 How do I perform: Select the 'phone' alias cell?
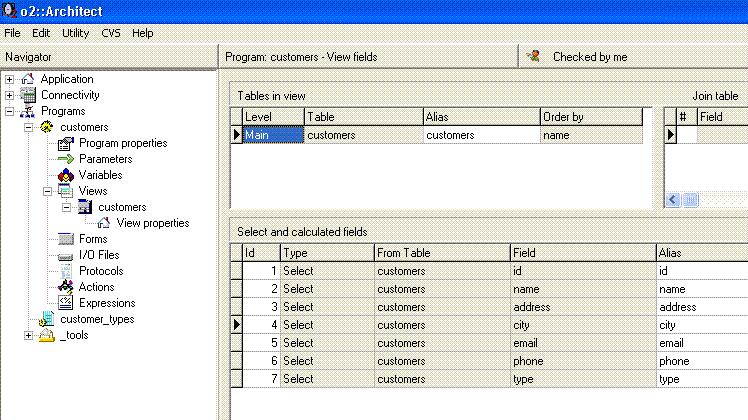pyautogui.click(x=702, y=361)
